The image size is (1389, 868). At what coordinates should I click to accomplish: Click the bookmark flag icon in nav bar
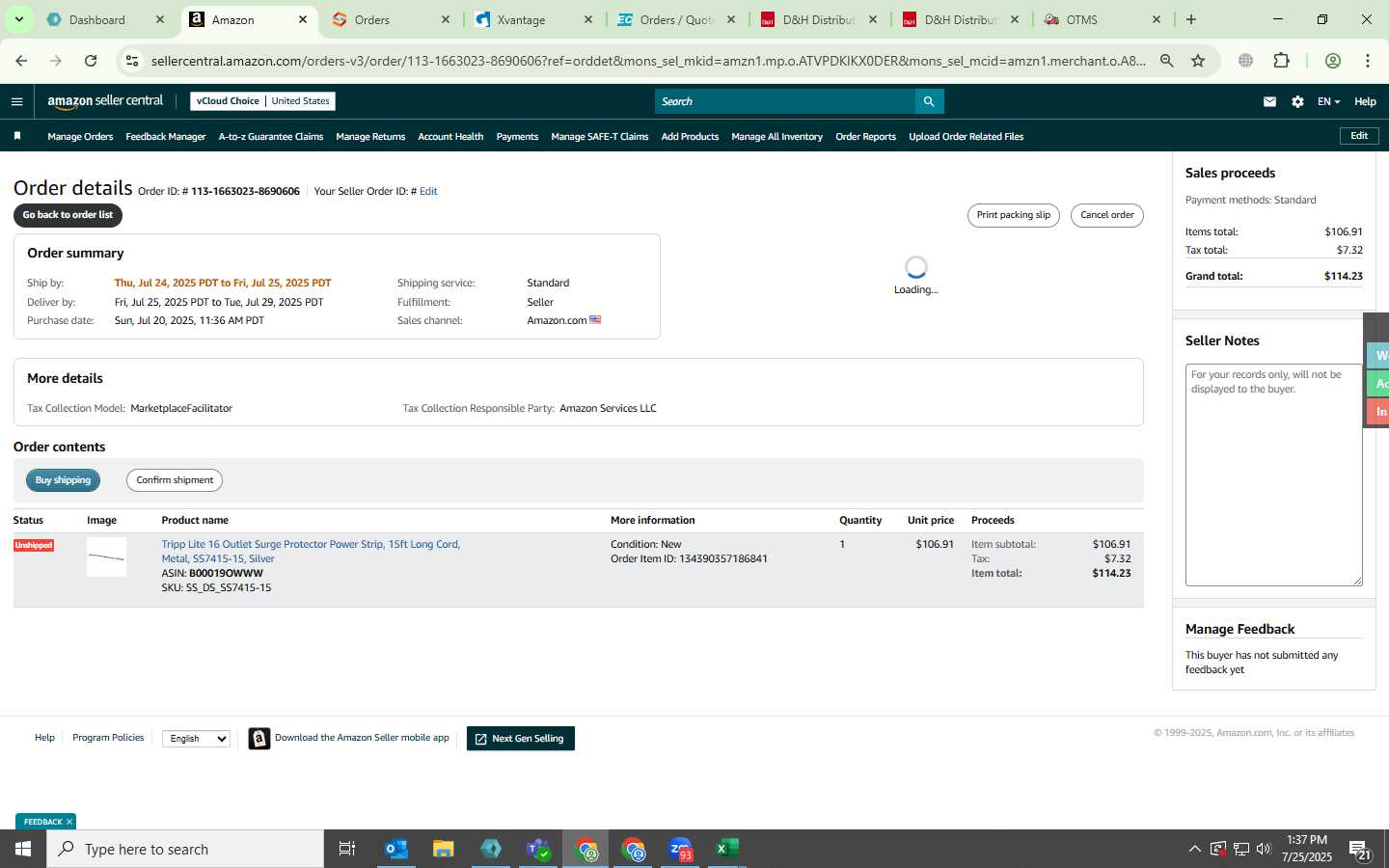click(x=17, y=136)
